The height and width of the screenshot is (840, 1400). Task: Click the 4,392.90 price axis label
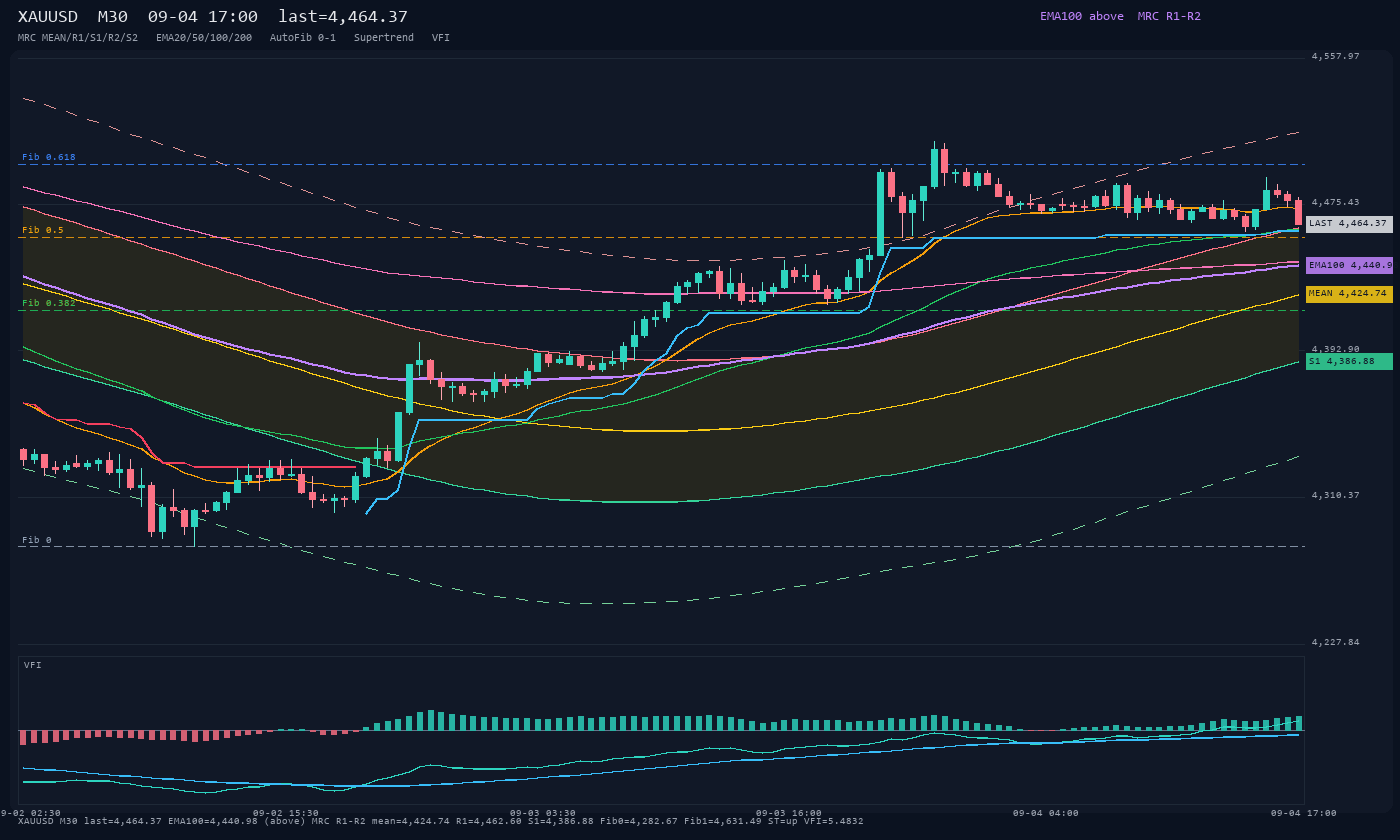1336,349
